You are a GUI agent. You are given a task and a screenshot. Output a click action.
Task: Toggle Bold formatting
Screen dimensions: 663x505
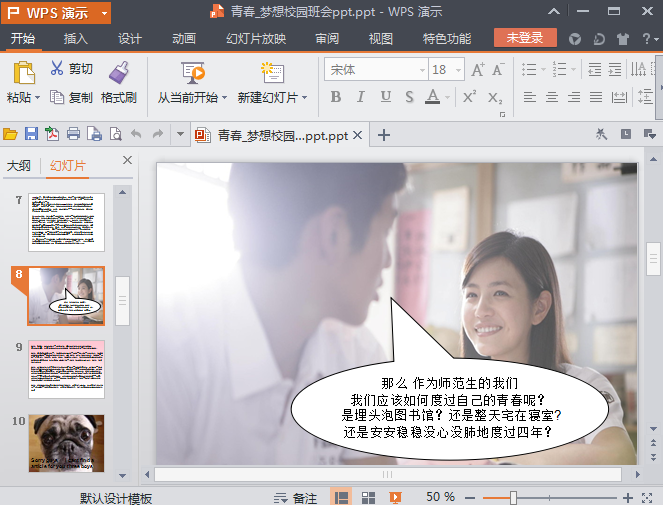point(335,97)
